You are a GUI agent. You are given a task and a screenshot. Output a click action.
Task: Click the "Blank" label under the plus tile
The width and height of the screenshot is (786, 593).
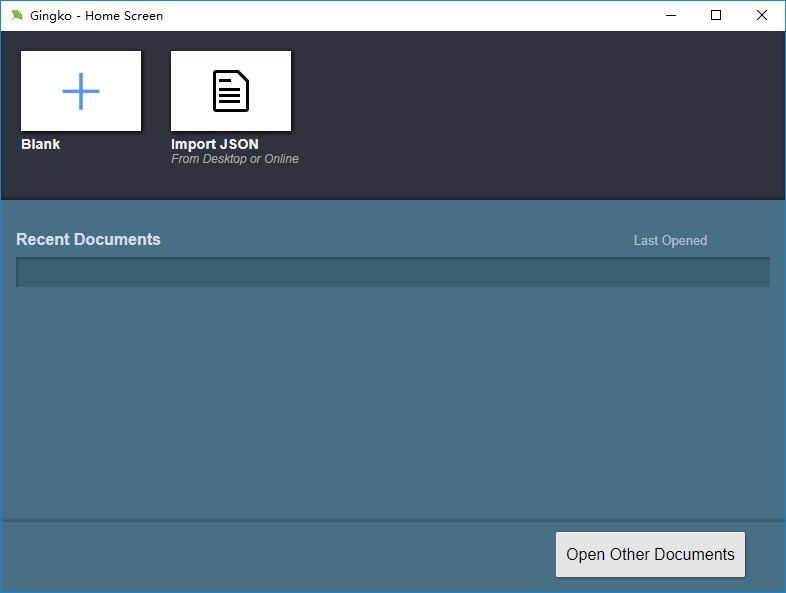coord(41,144)
